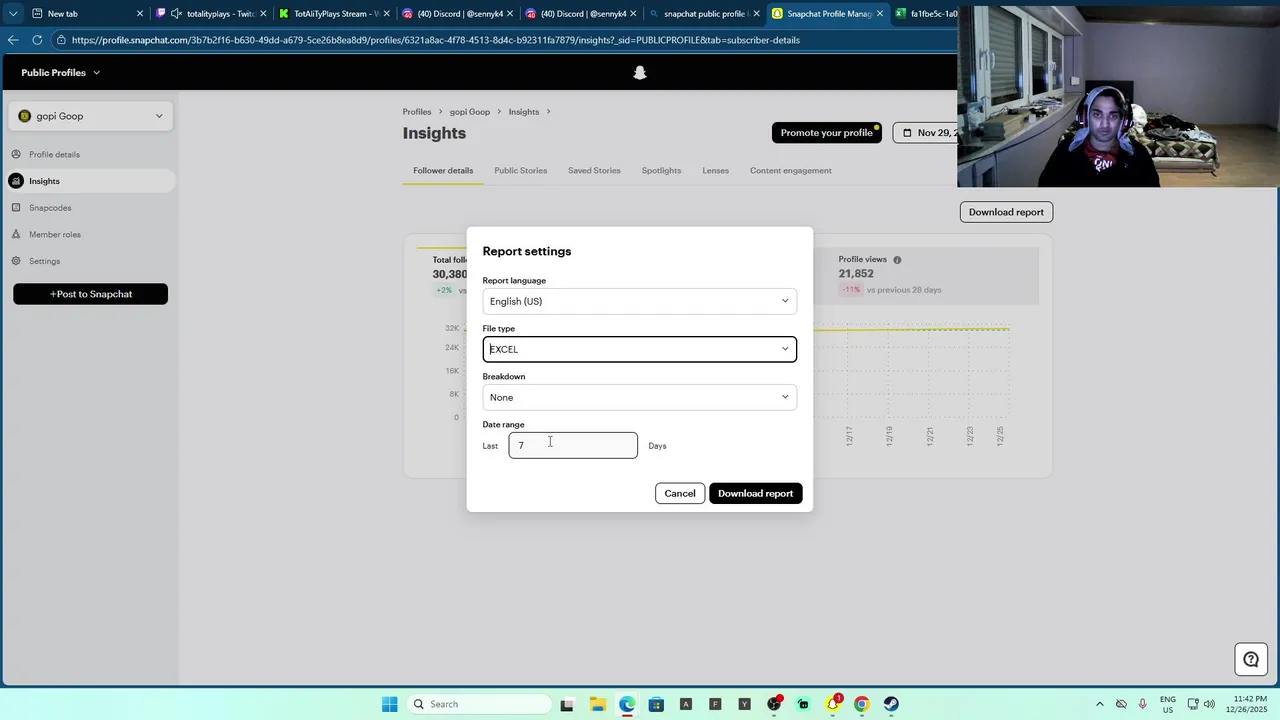
Task: Click Insights breadcrumb link
Action: [x=523, y=112]
